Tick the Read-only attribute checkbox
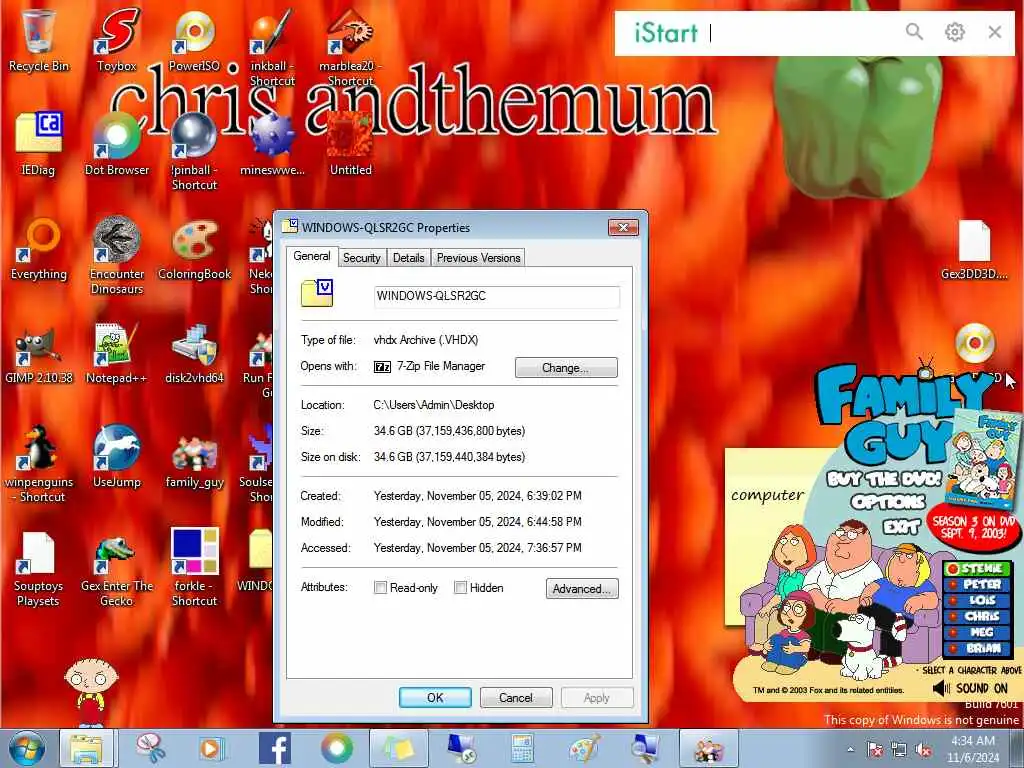The height and width of the screenshot is (768, 1024). [380, 588]
